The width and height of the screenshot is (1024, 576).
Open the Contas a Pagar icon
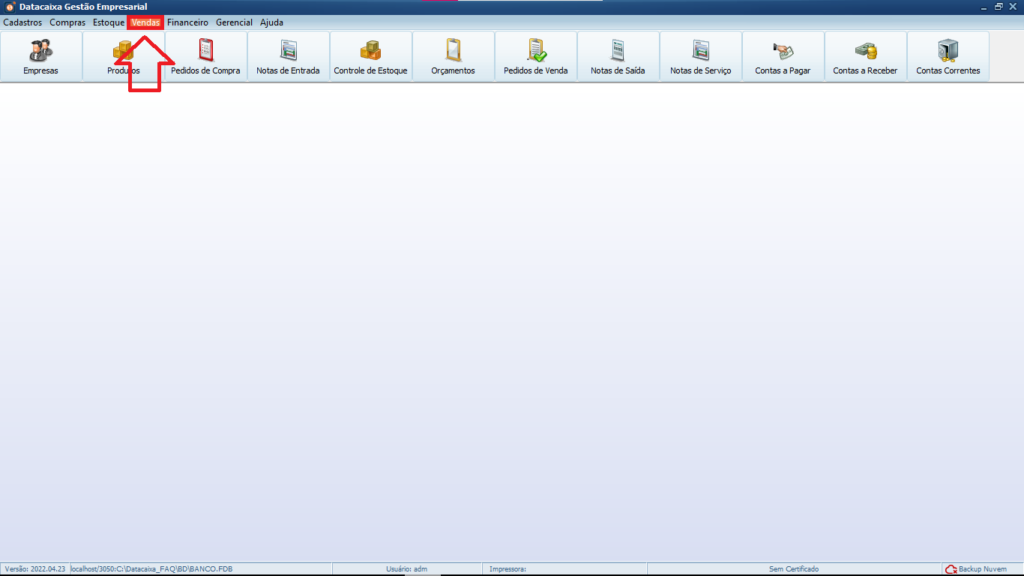click(x=782, y=56)
